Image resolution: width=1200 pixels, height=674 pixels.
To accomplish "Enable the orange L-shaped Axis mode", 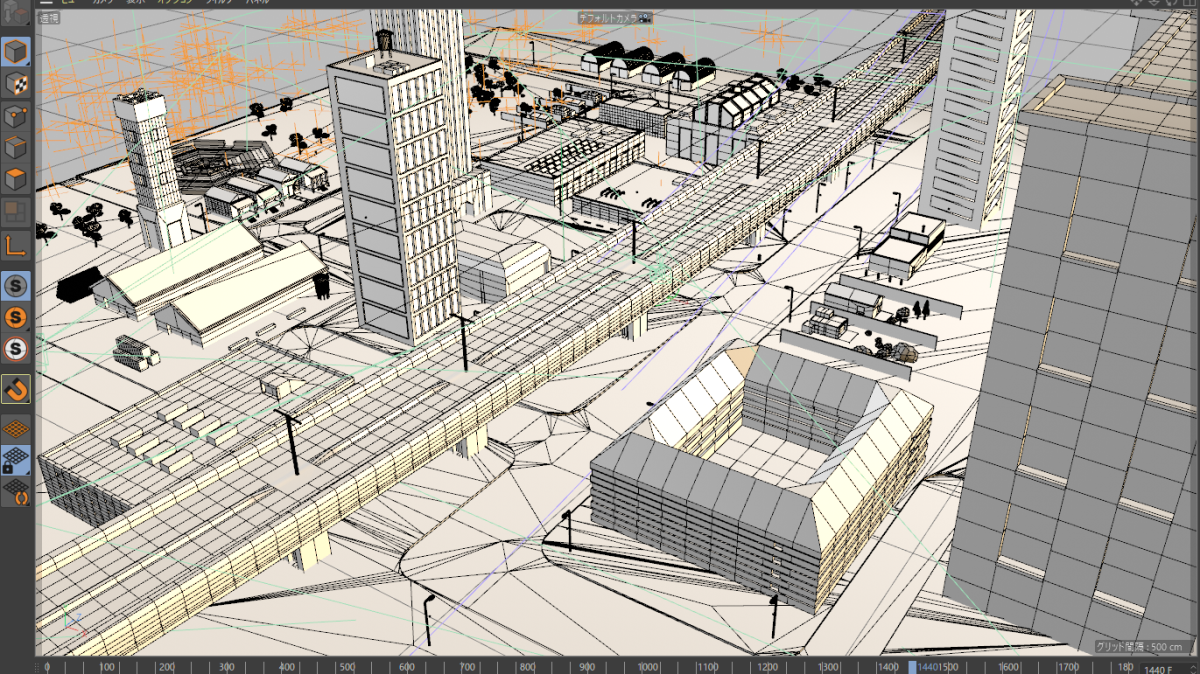I will pos(16,244).
